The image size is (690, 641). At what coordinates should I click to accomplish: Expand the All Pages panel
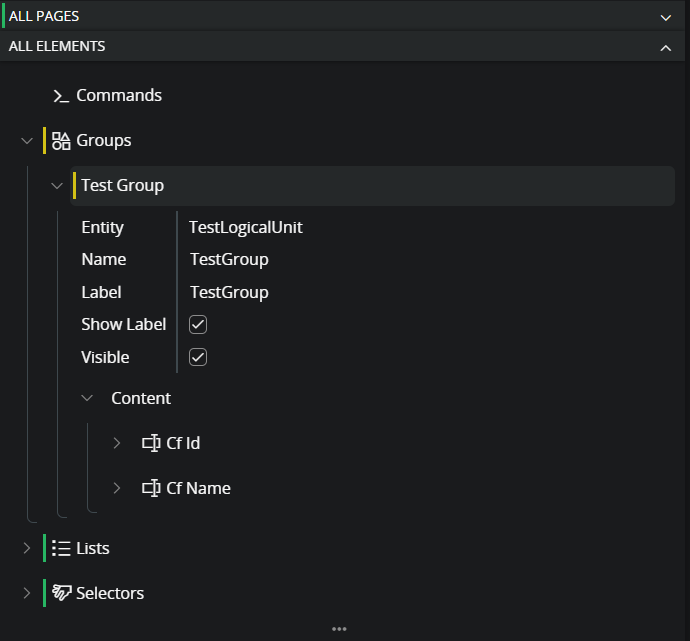click(666, 17)
